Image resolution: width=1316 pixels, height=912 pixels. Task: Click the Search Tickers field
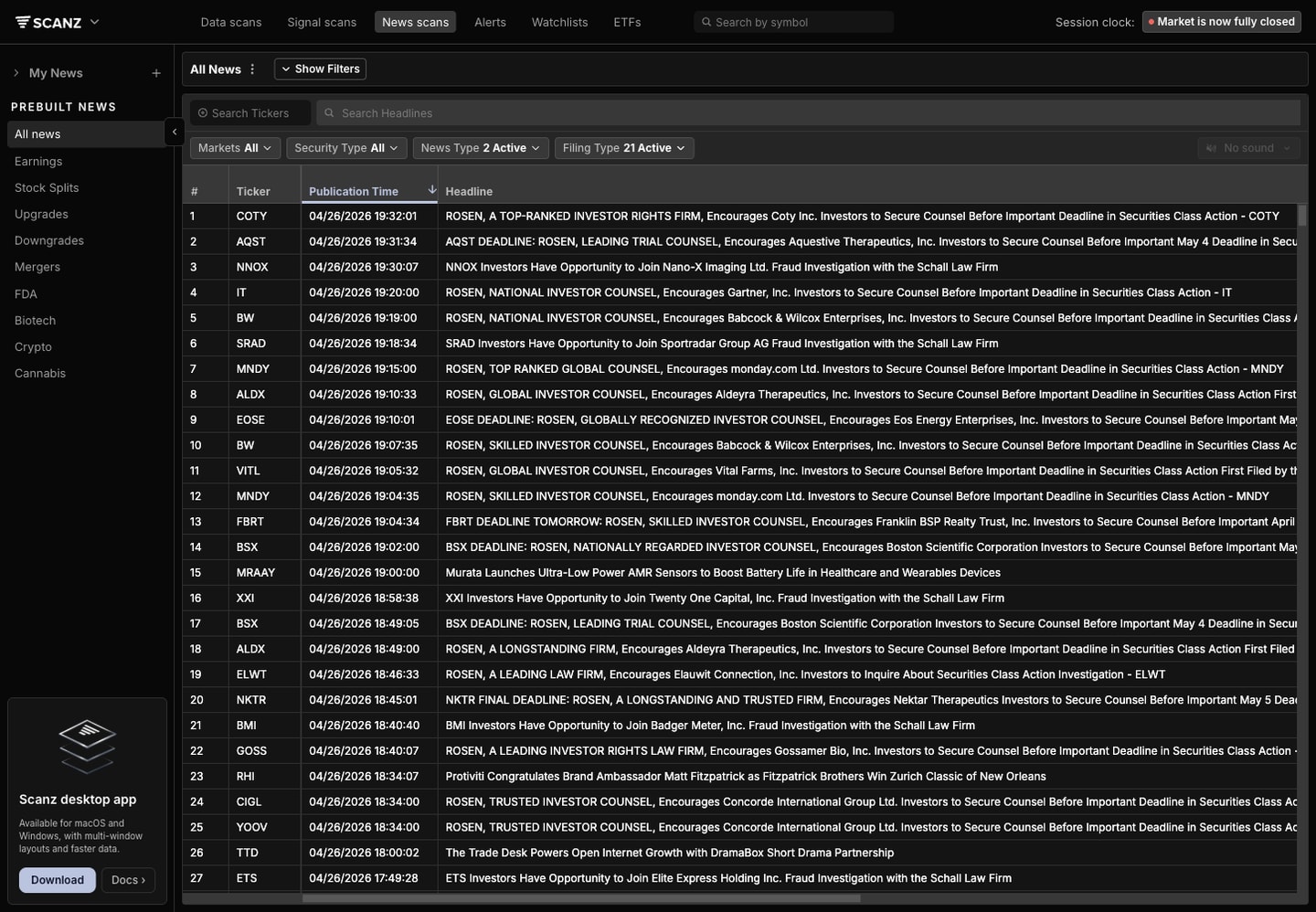click(250, 113)
